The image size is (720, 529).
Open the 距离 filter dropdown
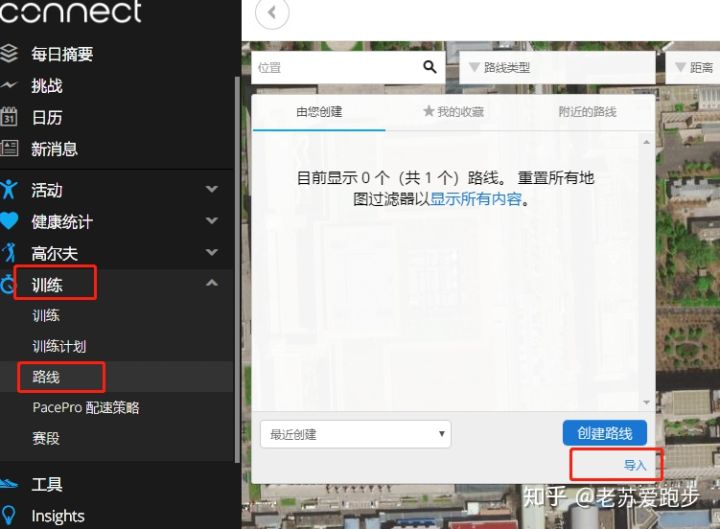pos(693,68)
